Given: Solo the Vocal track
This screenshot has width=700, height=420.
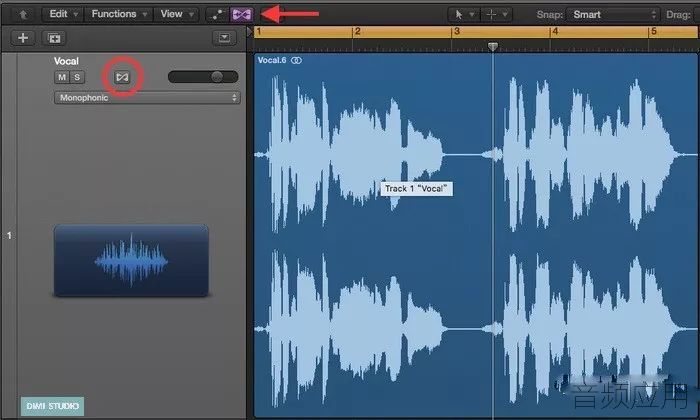Looking at the screenshot, I should click(x=77, y=77).
